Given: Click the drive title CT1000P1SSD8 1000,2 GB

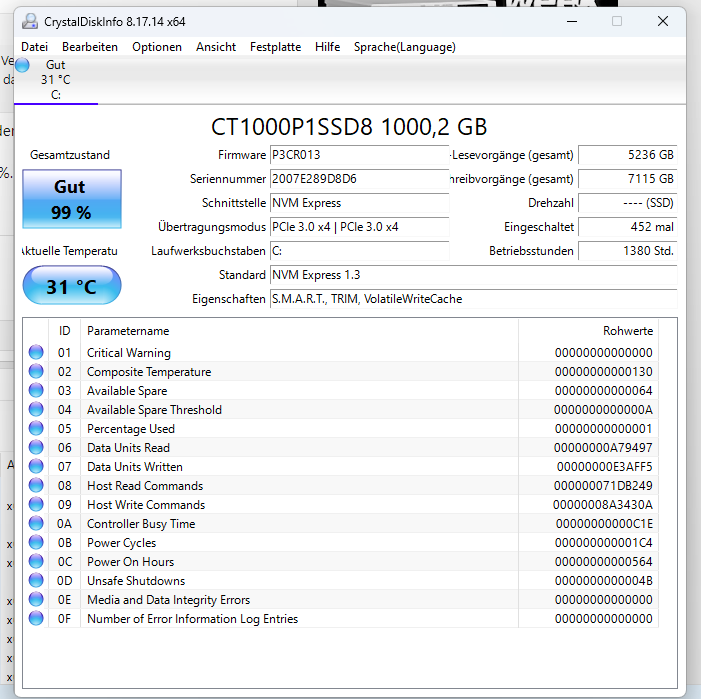Looking at the screenshot, I should click(x=349, y=127).
